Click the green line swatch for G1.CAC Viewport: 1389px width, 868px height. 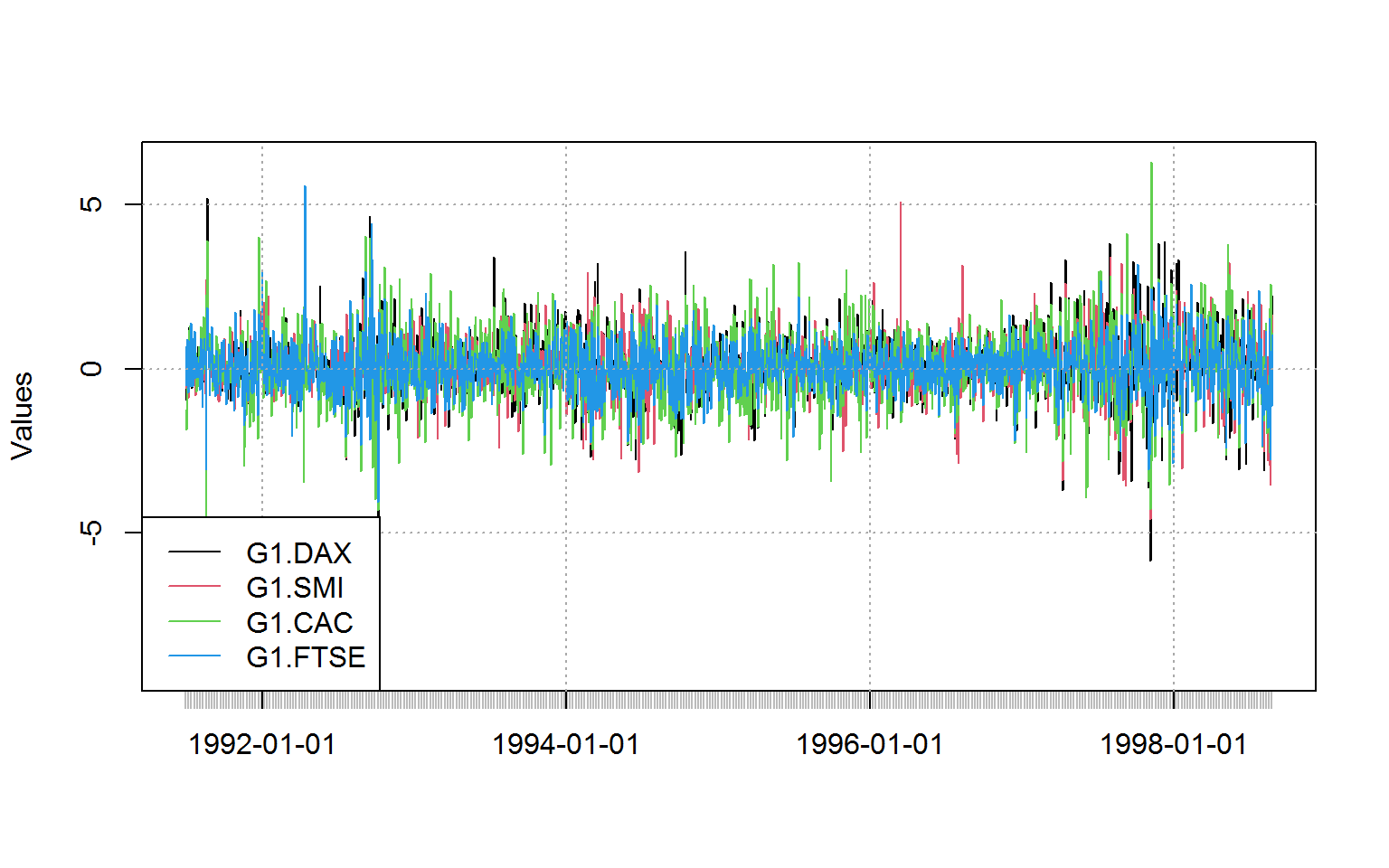click(194, 622)
